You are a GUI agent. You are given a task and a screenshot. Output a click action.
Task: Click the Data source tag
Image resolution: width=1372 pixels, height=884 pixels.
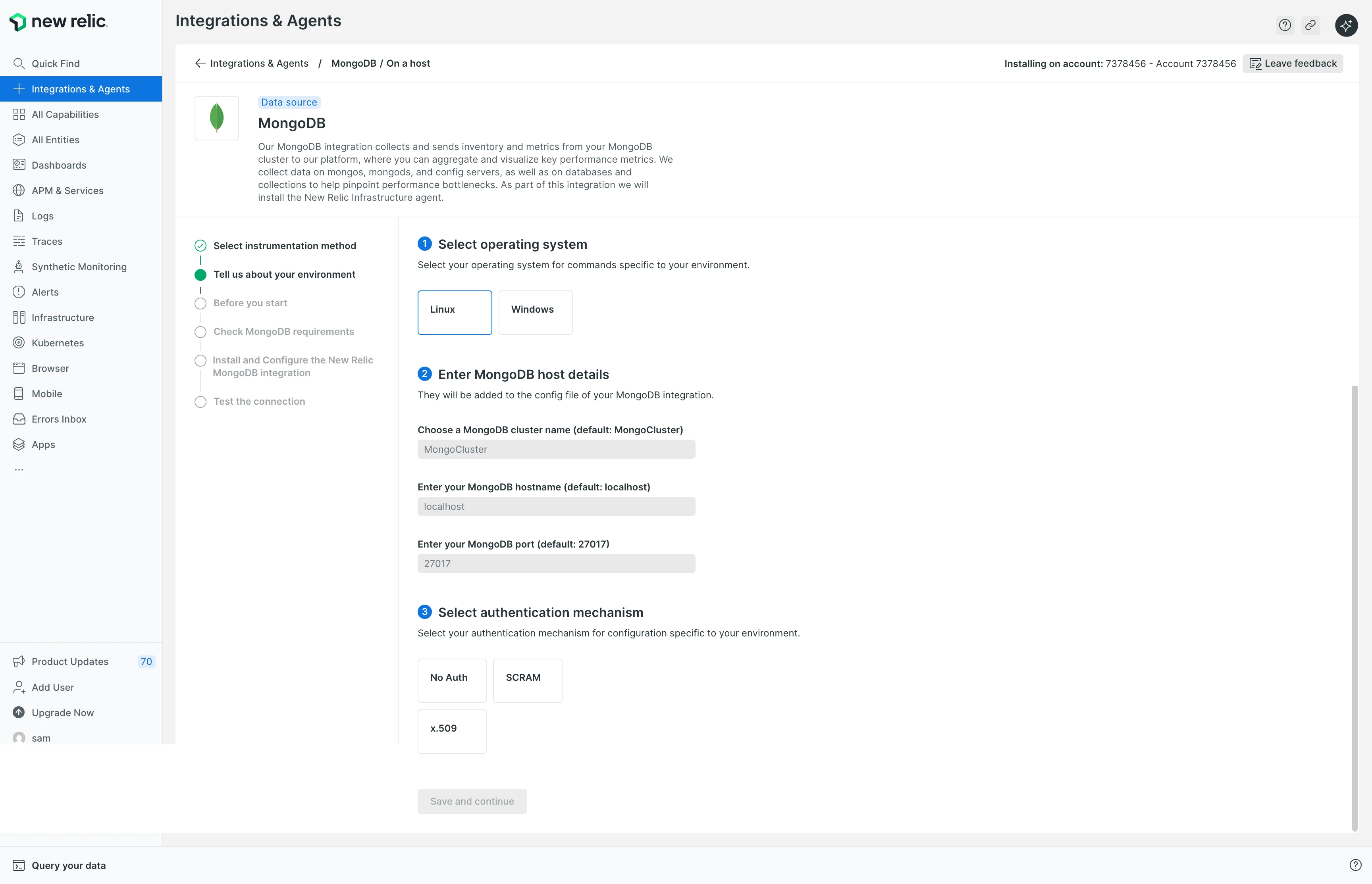pyautogui.click(x=289, y=102)
